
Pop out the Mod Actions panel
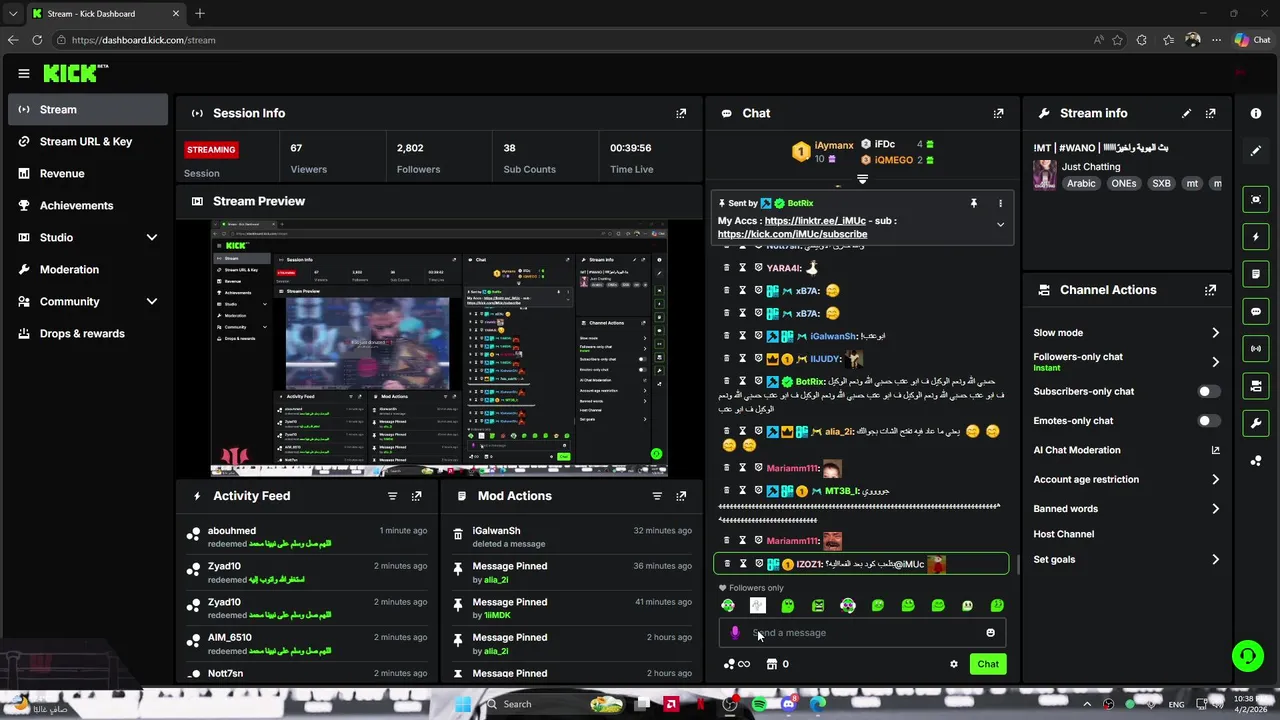click(x=681, y=496)
